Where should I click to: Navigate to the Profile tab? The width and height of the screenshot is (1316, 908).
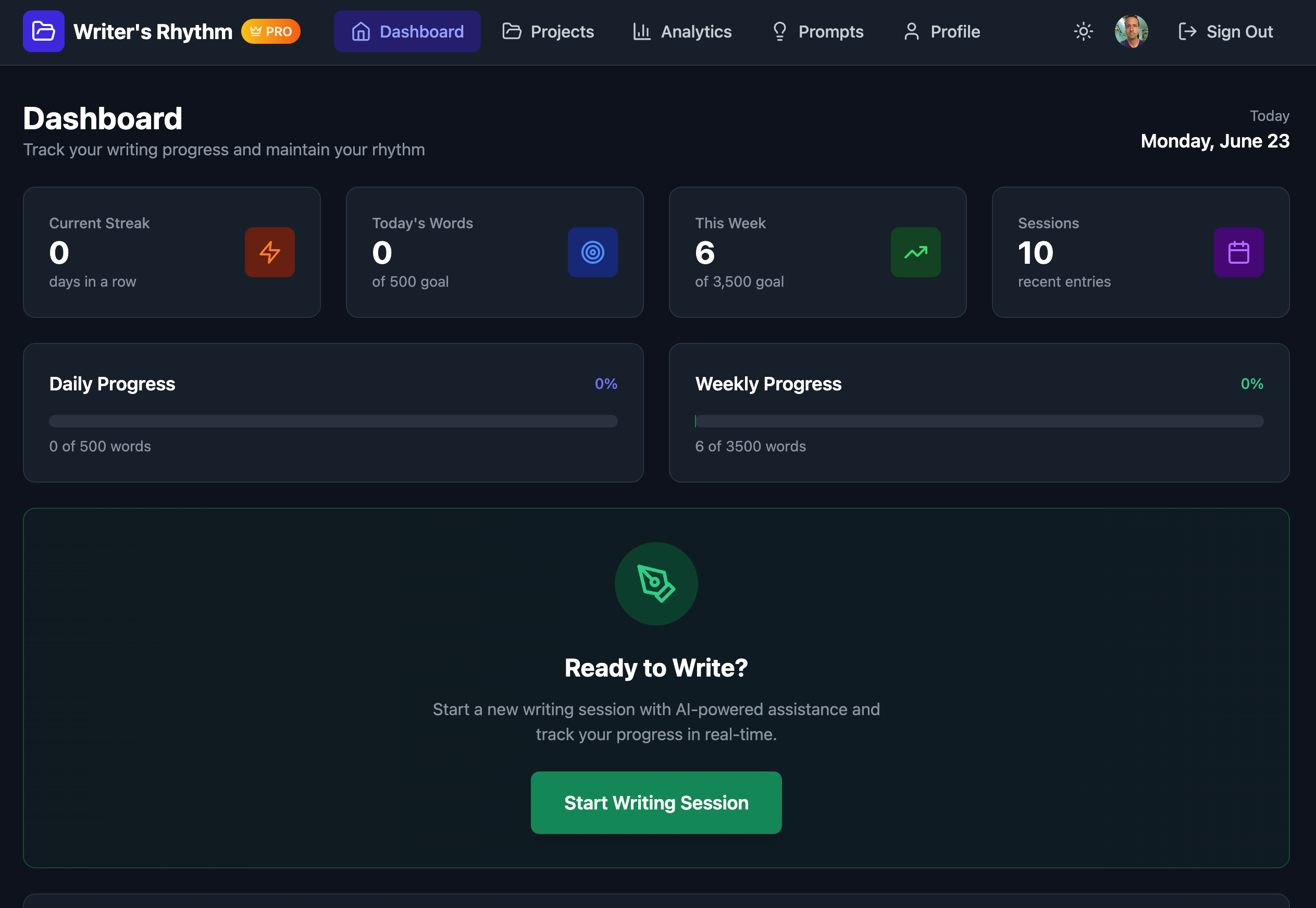[941, 31]
